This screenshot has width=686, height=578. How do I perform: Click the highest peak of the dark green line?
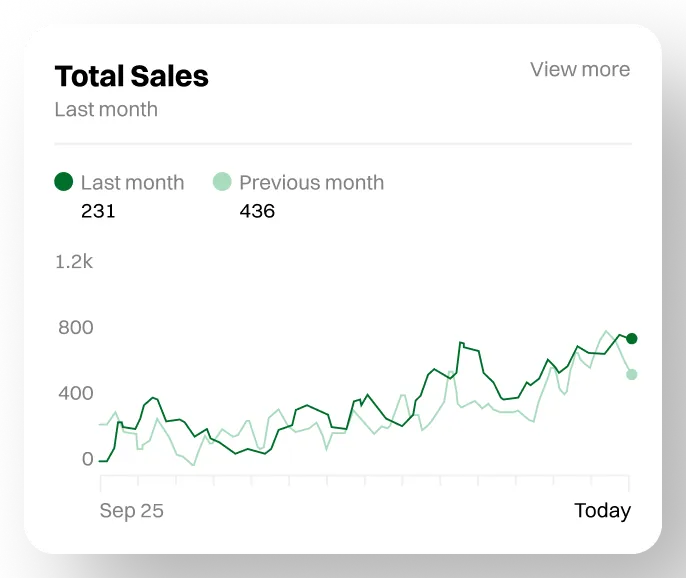click(461, 343)
